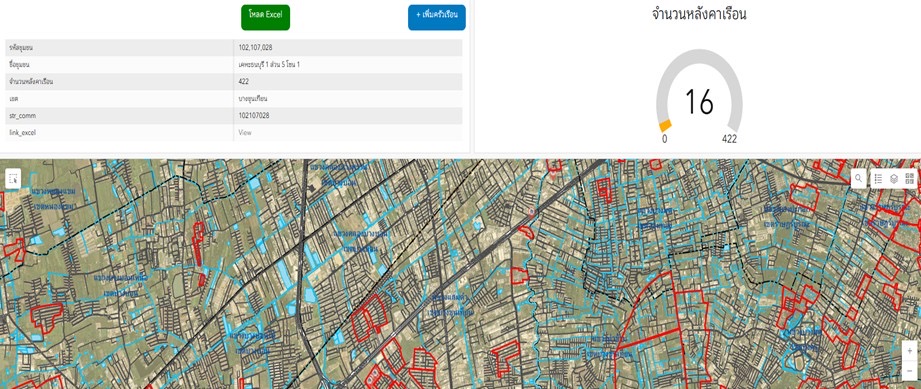Click the green โหลด Excel button
This screenshot has width=921, height=389.
[x=265, y=17]
